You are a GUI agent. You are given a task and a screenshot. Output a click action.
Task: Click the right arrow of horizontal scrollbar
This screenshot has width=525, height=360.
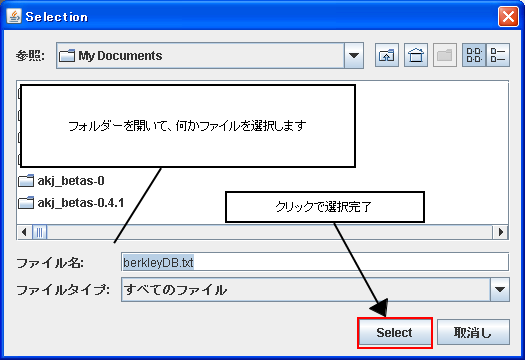coord(501,232)
